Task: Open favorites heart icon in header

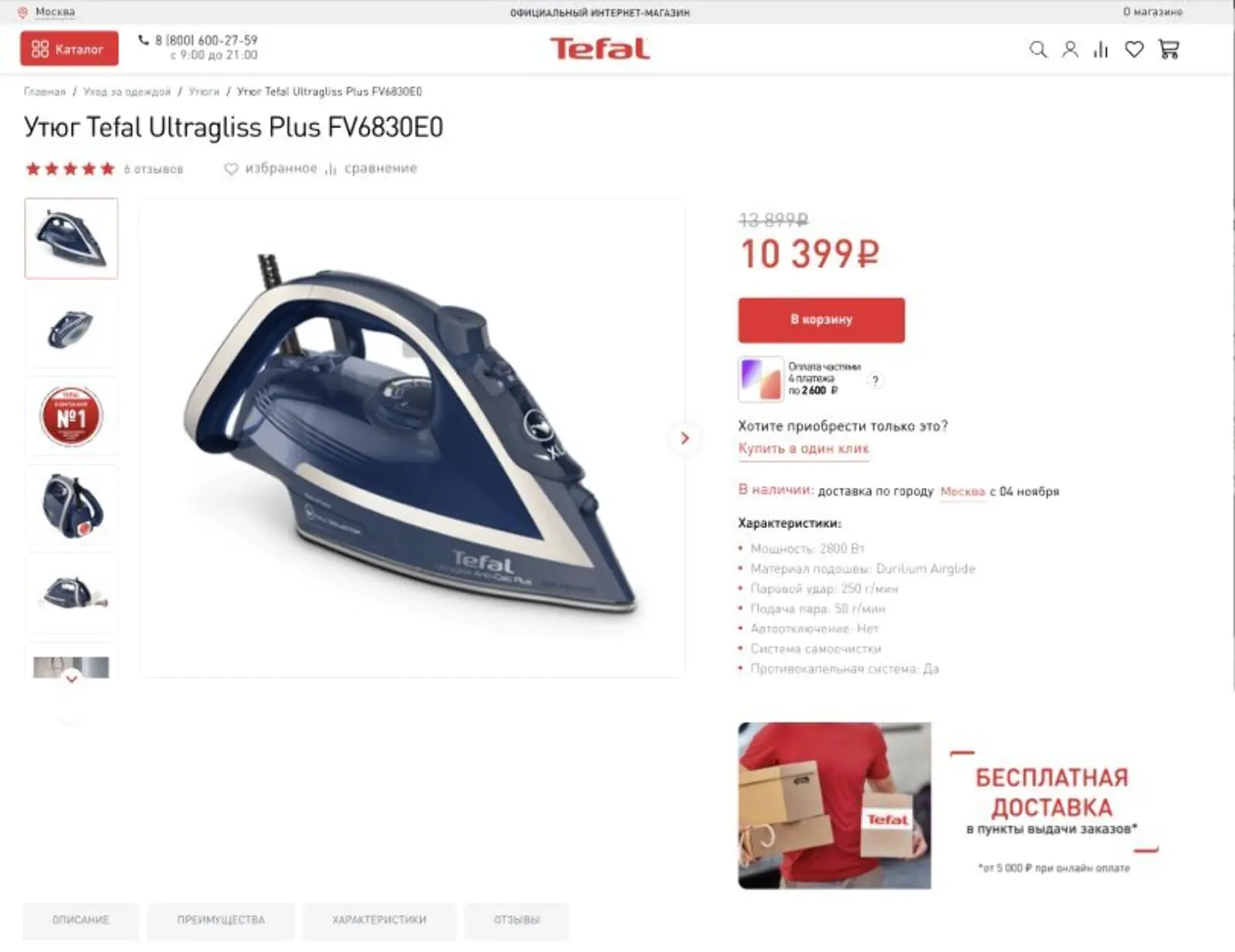Action: point(1134,49)
